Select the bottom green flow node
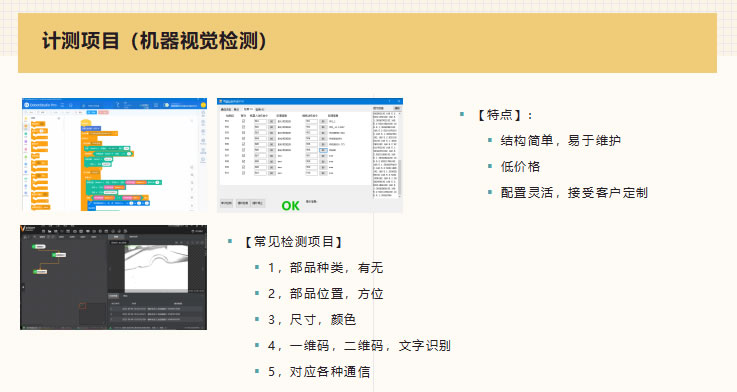This screenshot has width=737, height=392. pos(40,272)
